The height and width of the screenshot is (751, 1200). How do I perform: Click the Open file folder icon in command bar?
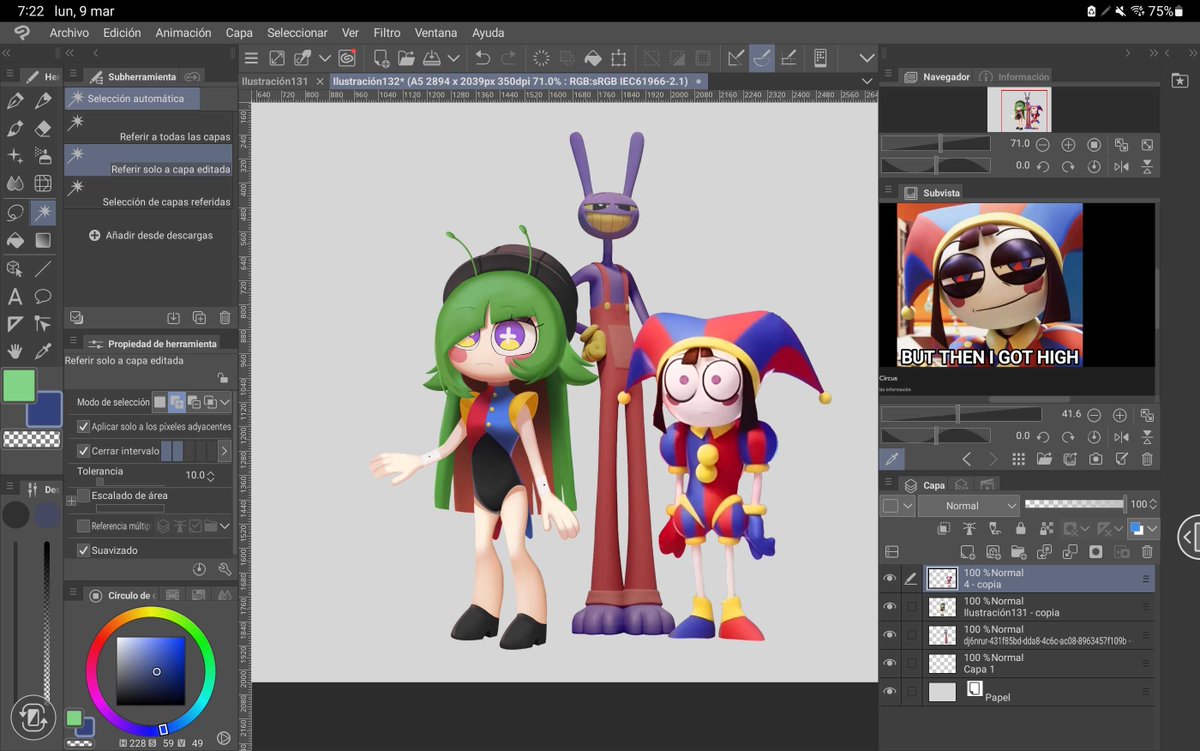406,58
